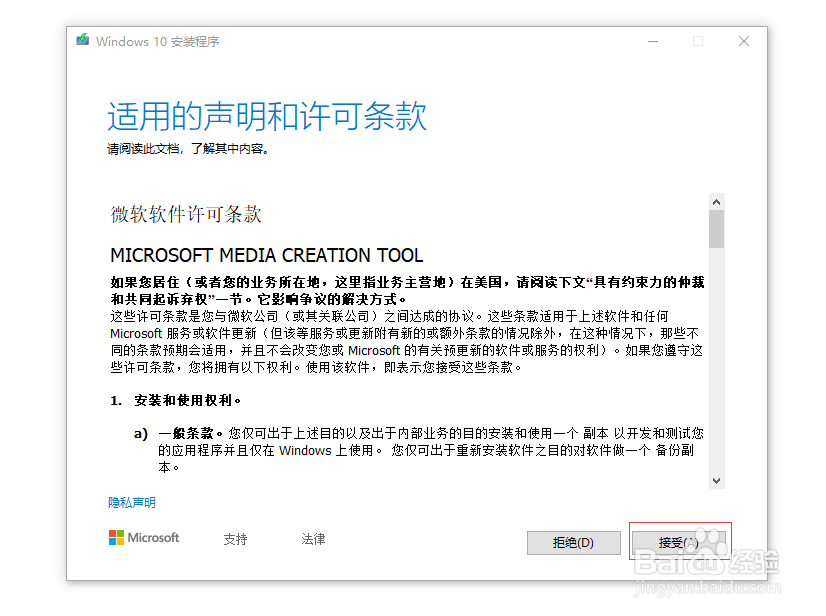The image size is (826, 616).
Task: Click the Accept (接受) button
Action: pos(678,542)
